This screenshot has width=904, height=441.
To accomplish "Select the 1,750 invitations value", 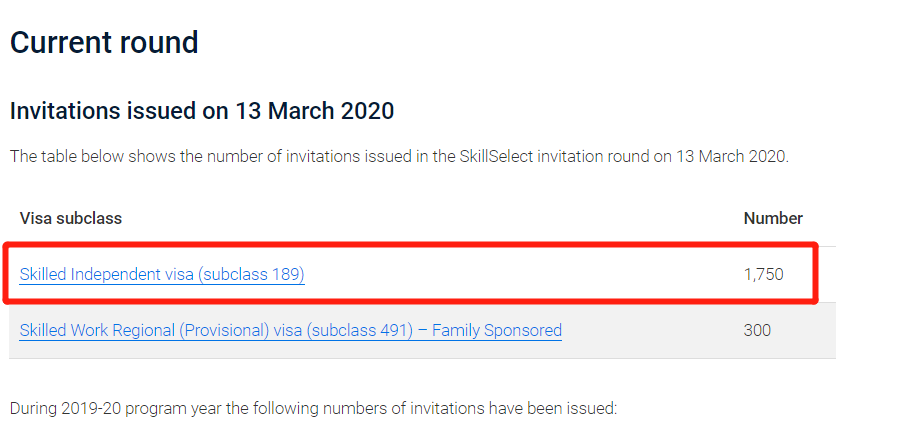I will pyautogui.click(x=763, y=274).
